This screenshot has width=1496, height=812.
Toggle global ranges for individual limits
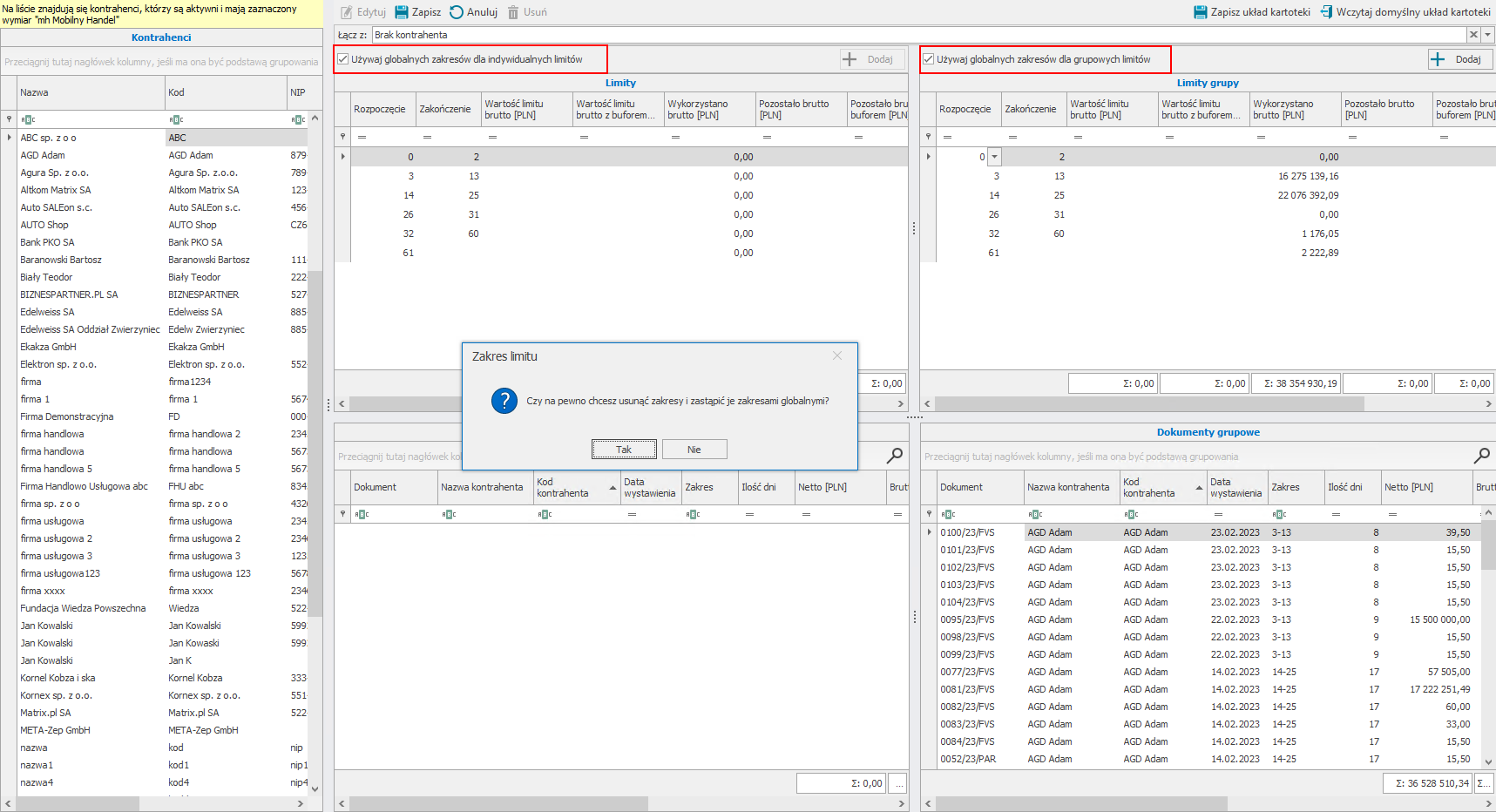pyautogui.click(x=343, y=59)
